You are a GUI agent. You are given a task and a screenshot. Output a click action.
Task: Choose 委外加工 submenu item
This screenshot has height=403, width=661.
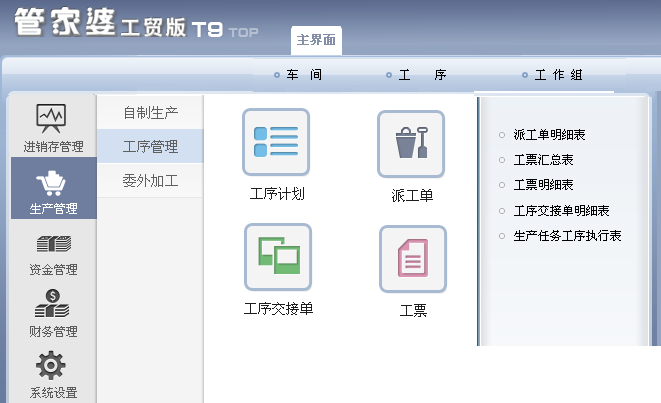pyautogui.click(x=150, y=181)
